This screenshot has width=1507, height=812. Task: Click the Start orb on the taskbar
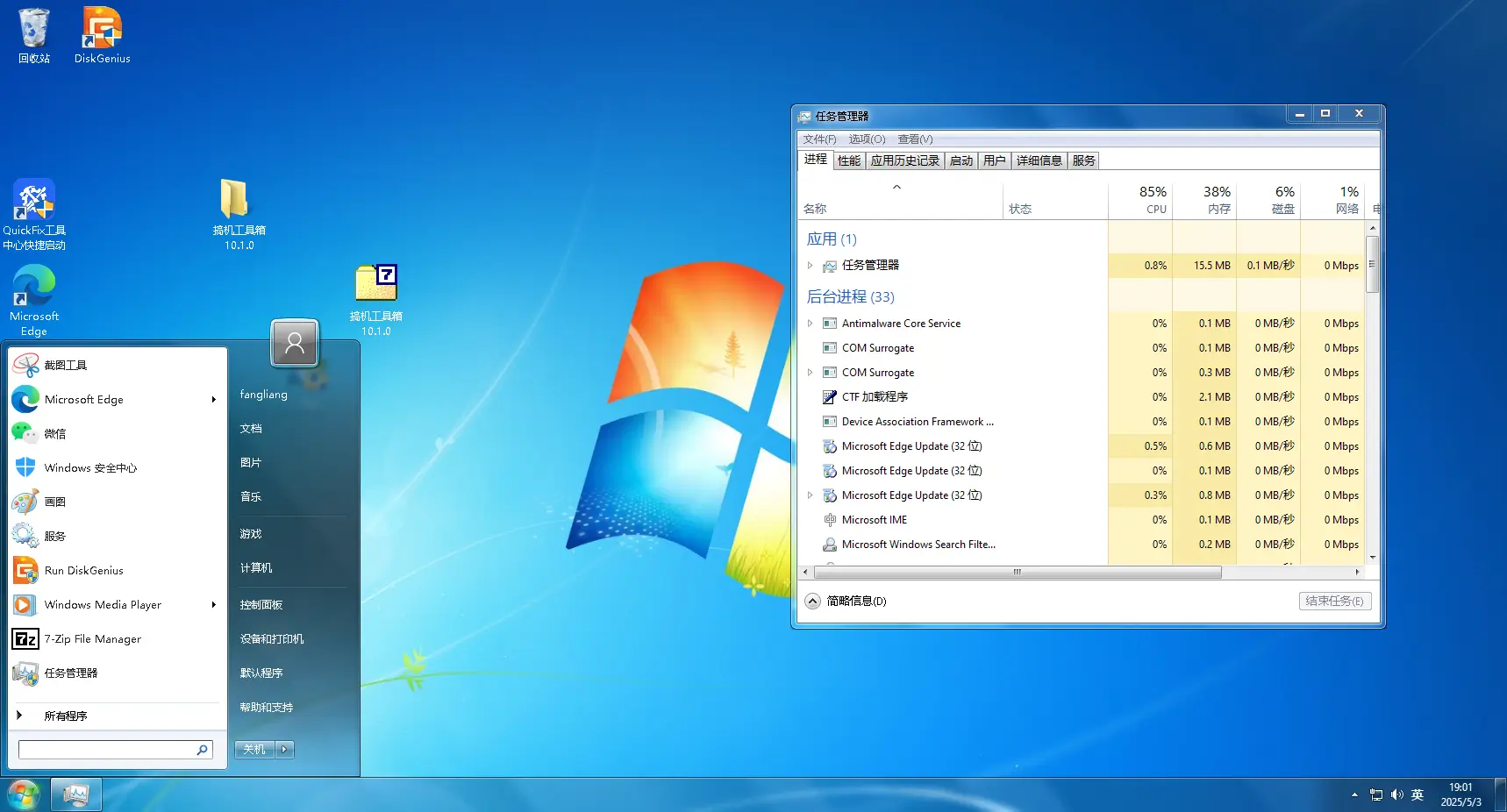[24, 795]
